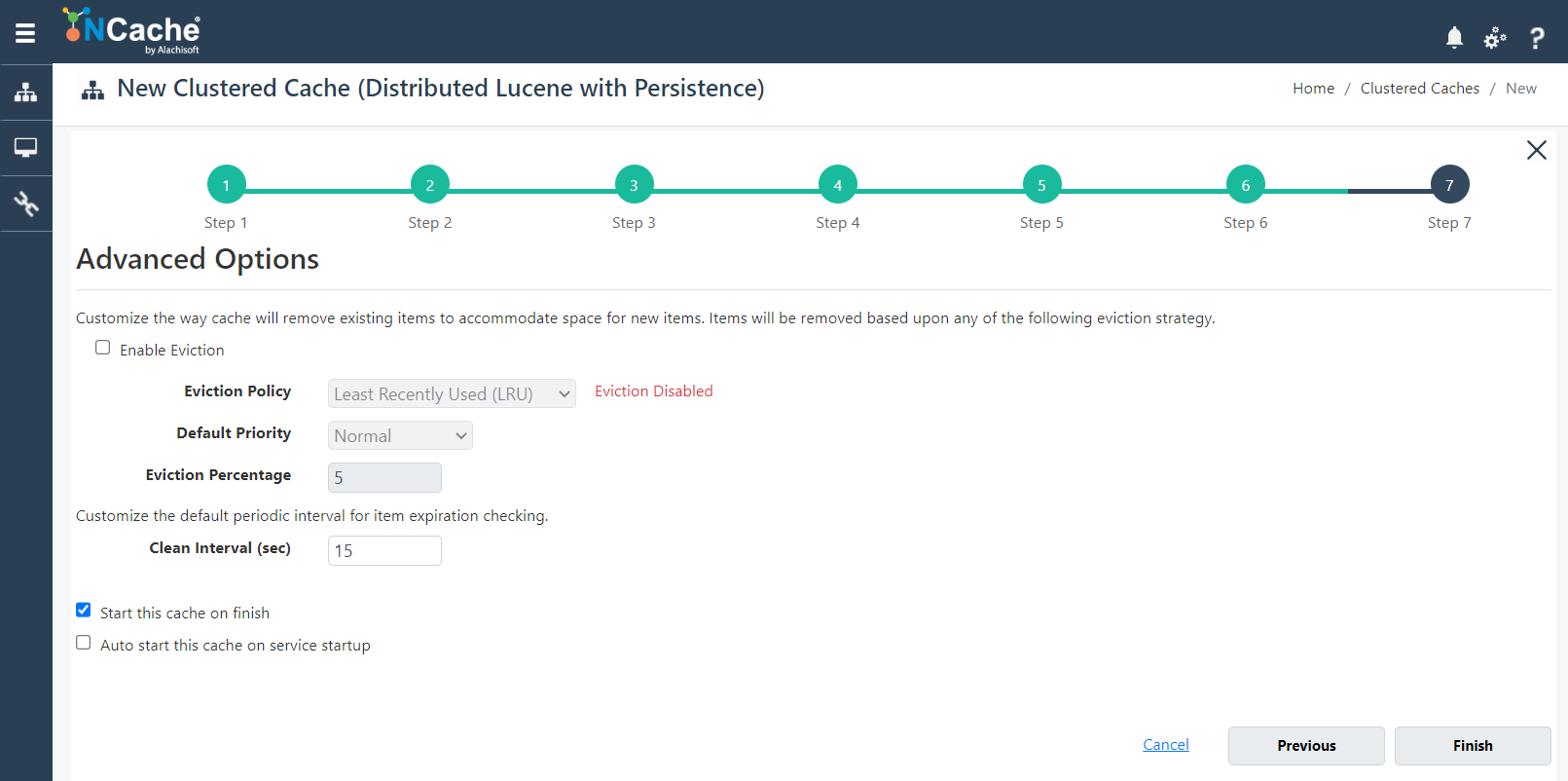Focus the Clean Interval input field
1568x781 pixels.
coord(384,550)
